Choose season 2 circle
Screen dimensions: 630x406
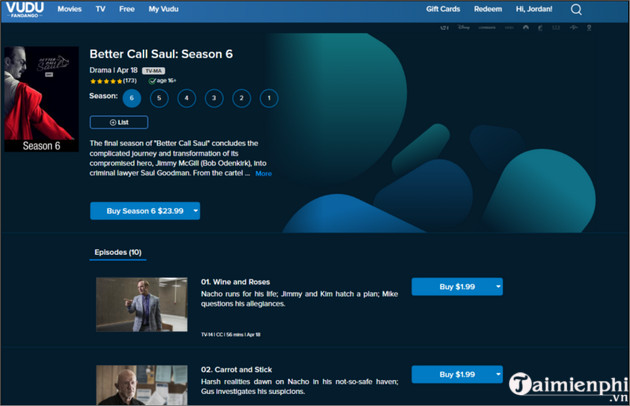[241, 98]
